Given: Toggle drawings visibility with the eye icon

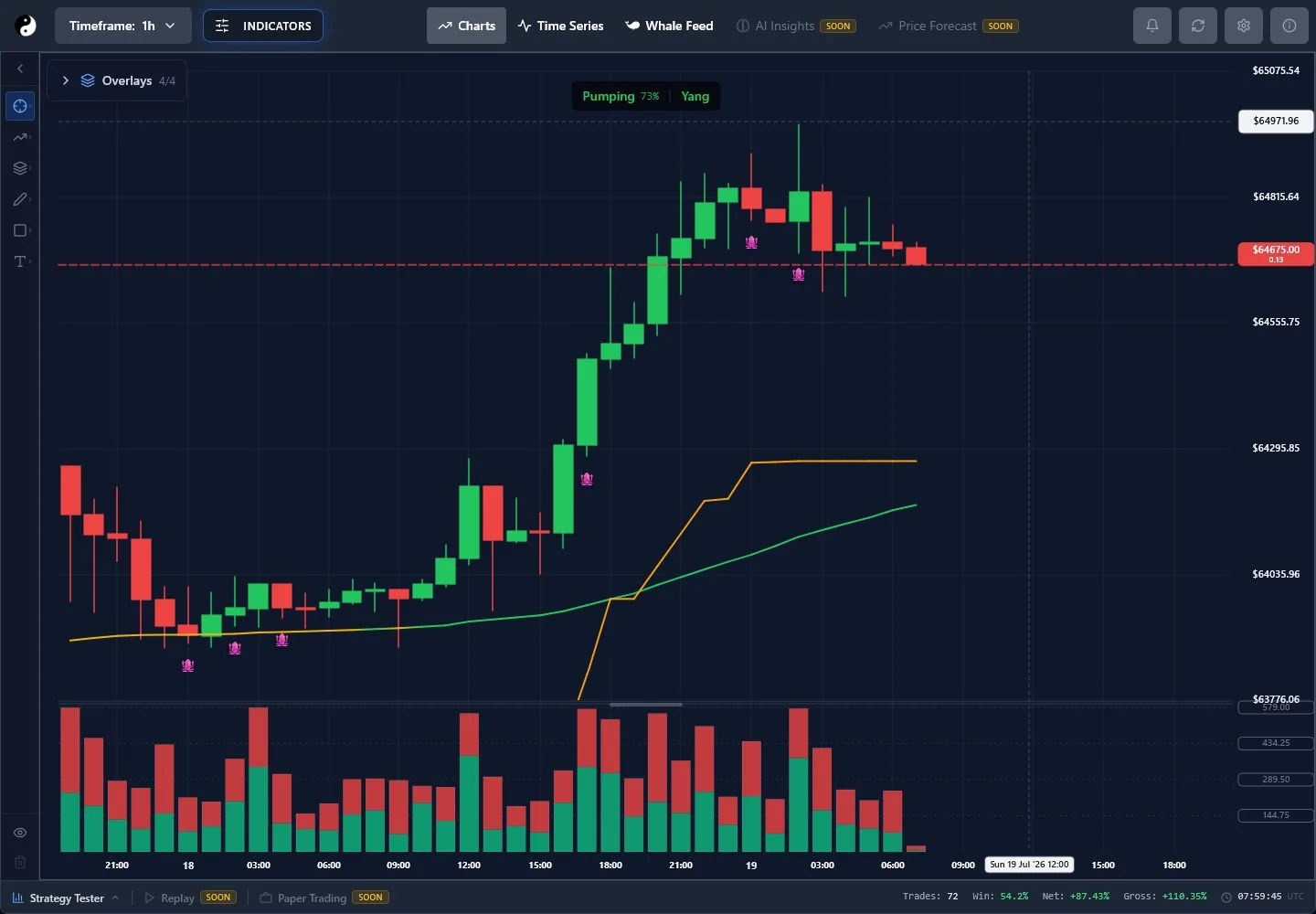Looking at the screenshot, I should pyautogui.click(x=20, y=833).
